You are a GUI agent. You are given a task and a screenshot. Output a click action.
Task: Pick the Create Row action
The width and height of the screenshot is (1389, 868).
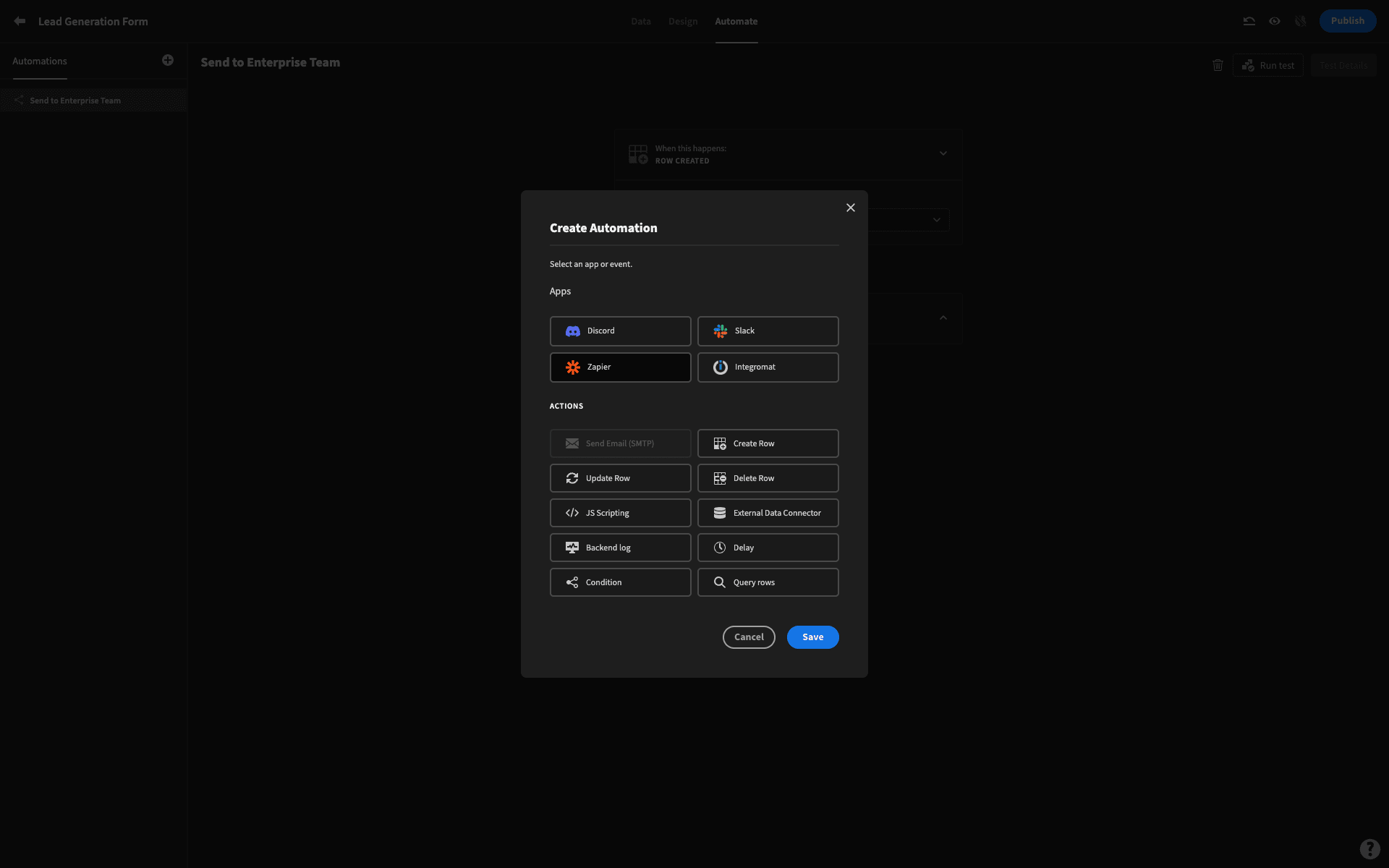pos(768,443)
